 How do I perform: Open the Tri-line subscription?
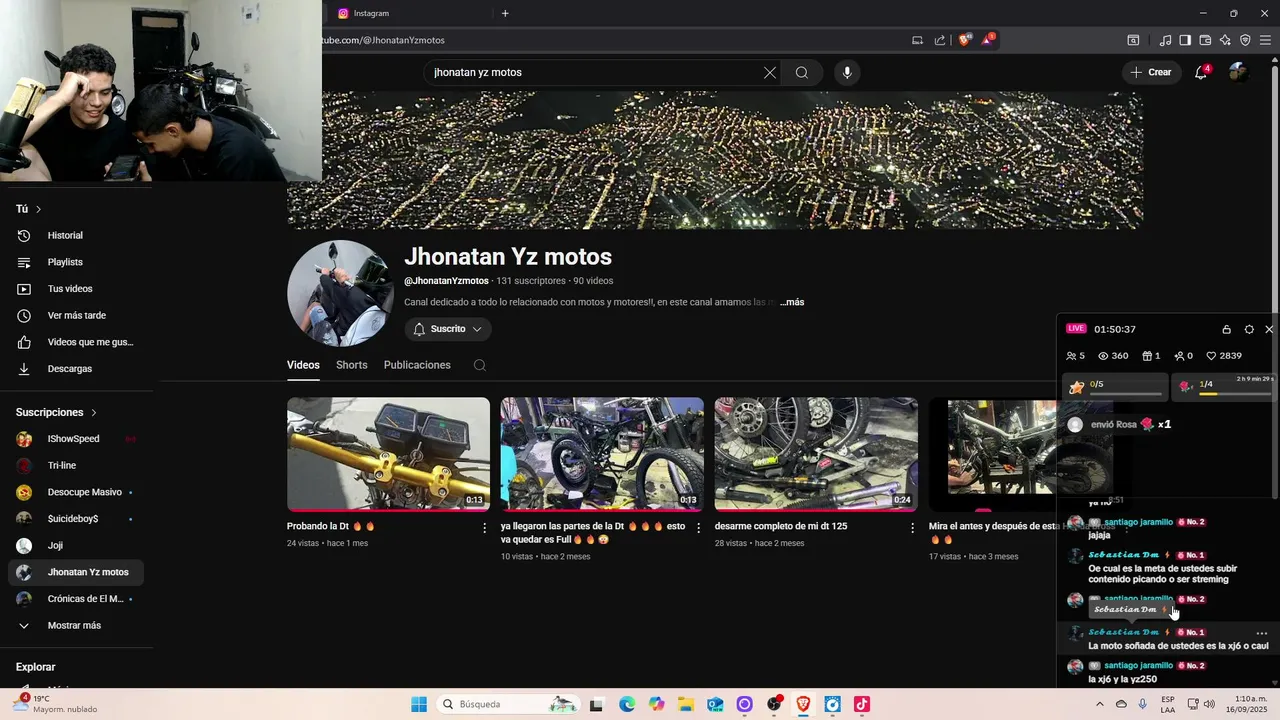point(76,466)
